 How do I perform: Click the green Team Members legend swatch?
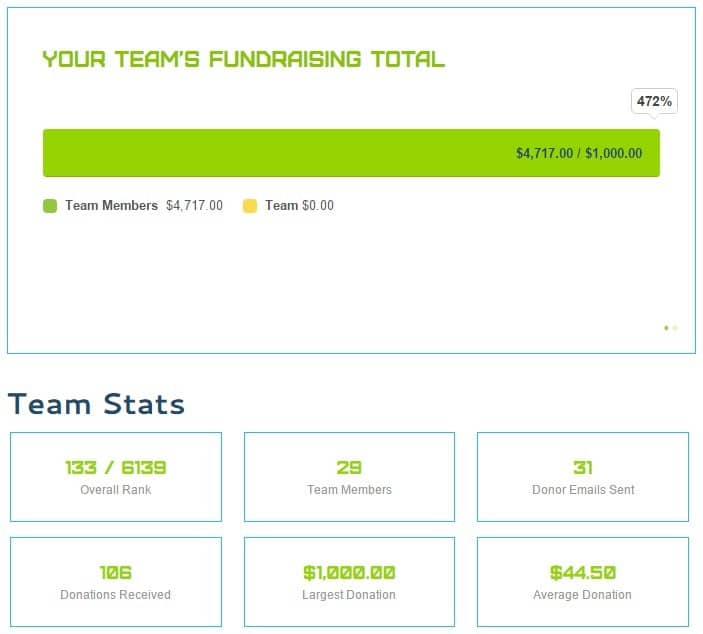(50, 206)
